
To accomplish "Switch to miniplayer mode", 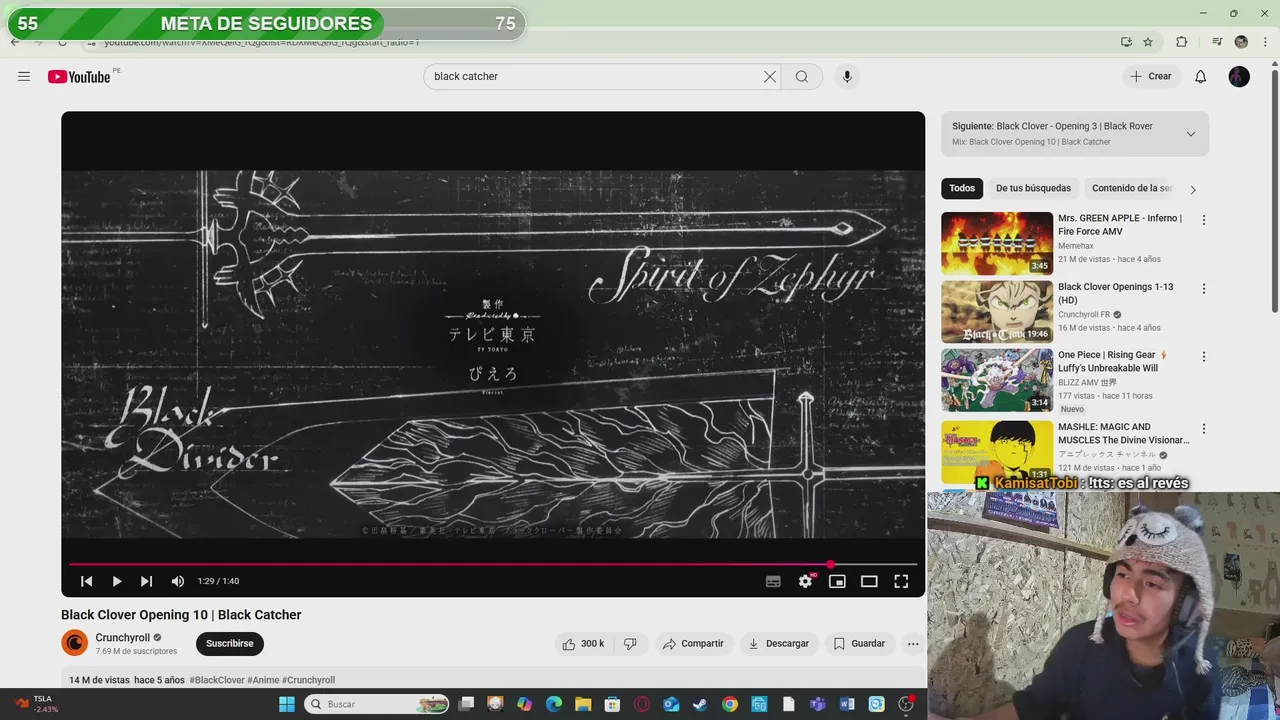I will click(x=837, y=581).
